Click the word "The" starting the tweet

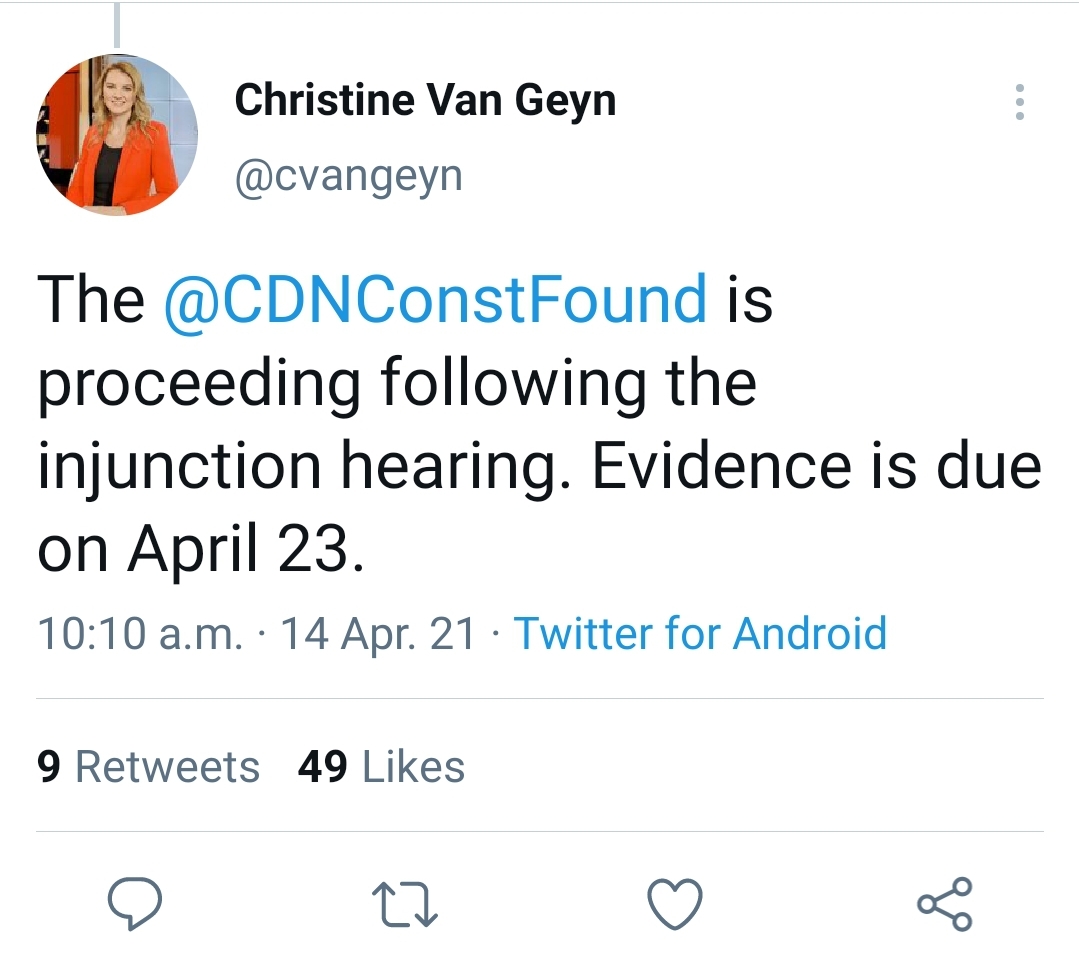point(91,299)
